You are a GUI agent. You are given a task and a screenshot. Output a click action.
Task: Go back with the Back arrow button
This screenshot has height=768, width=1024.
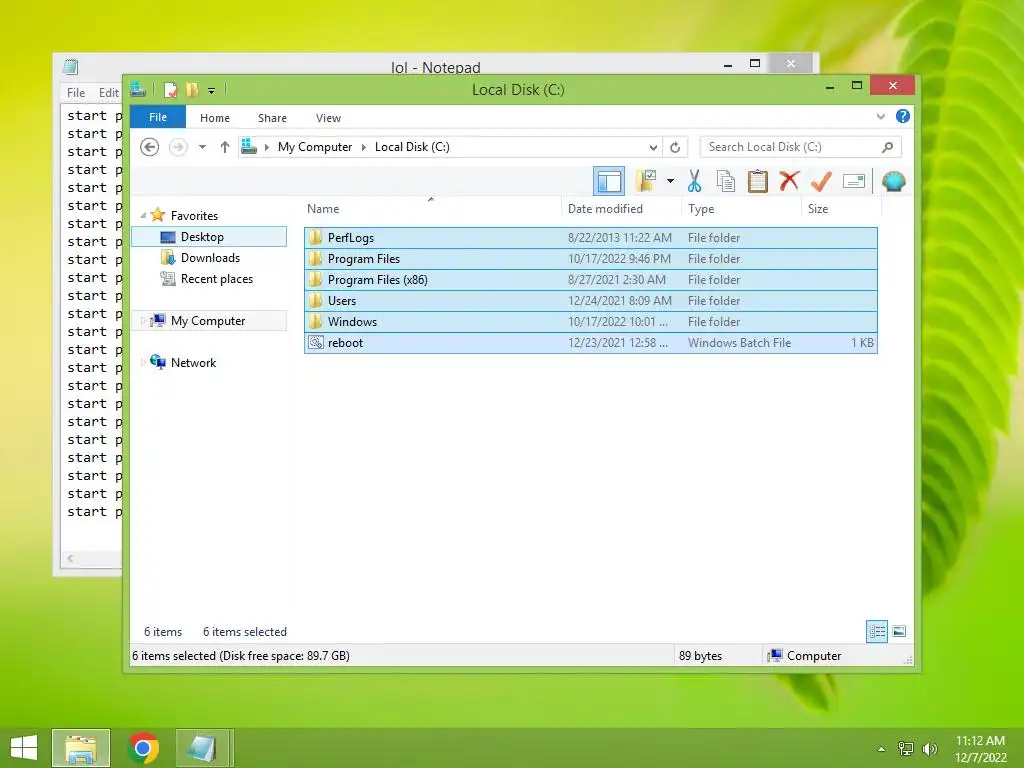point(150,147)
